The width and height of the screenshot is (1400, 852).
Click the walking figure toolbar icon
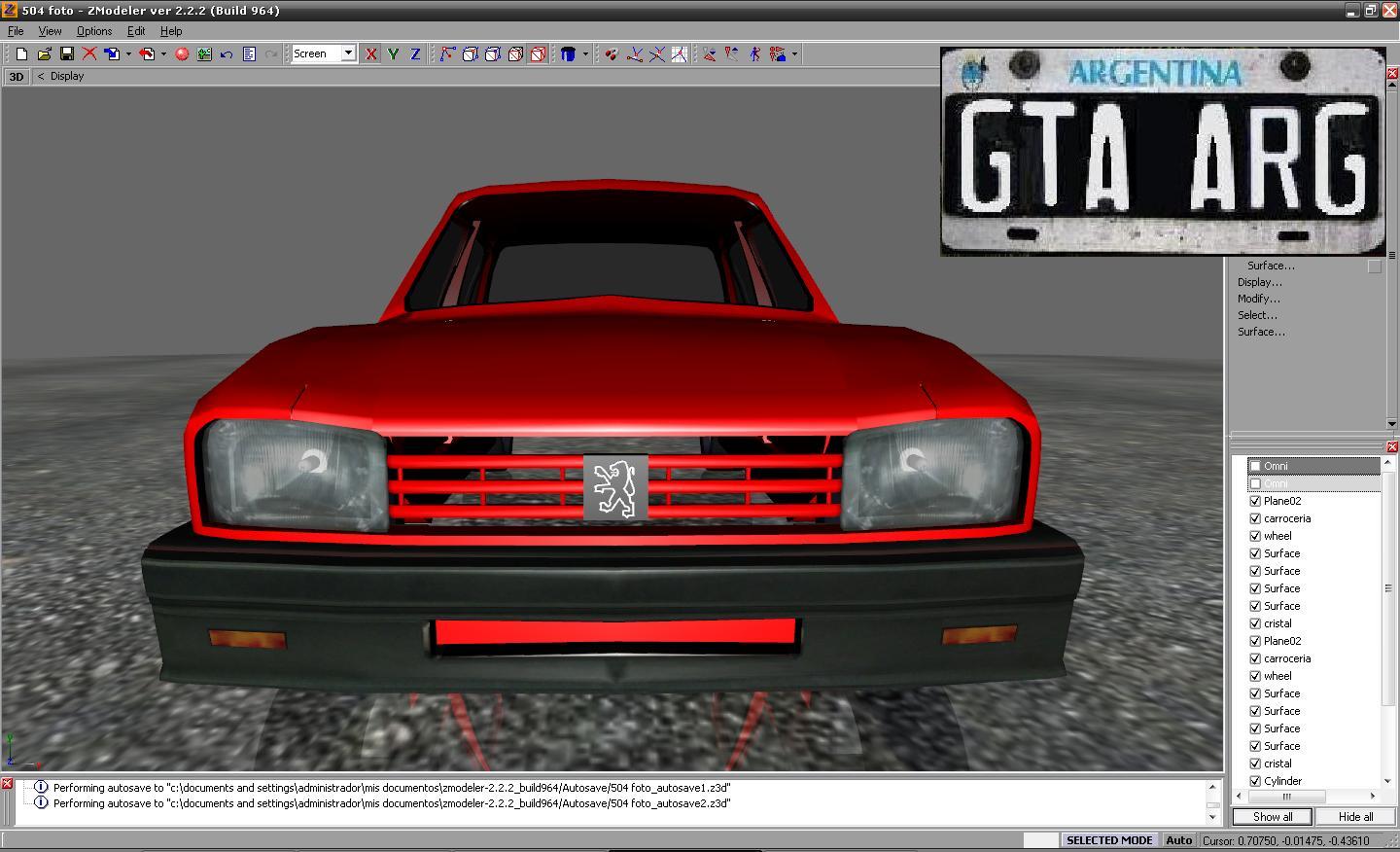[x=755, y=54]
